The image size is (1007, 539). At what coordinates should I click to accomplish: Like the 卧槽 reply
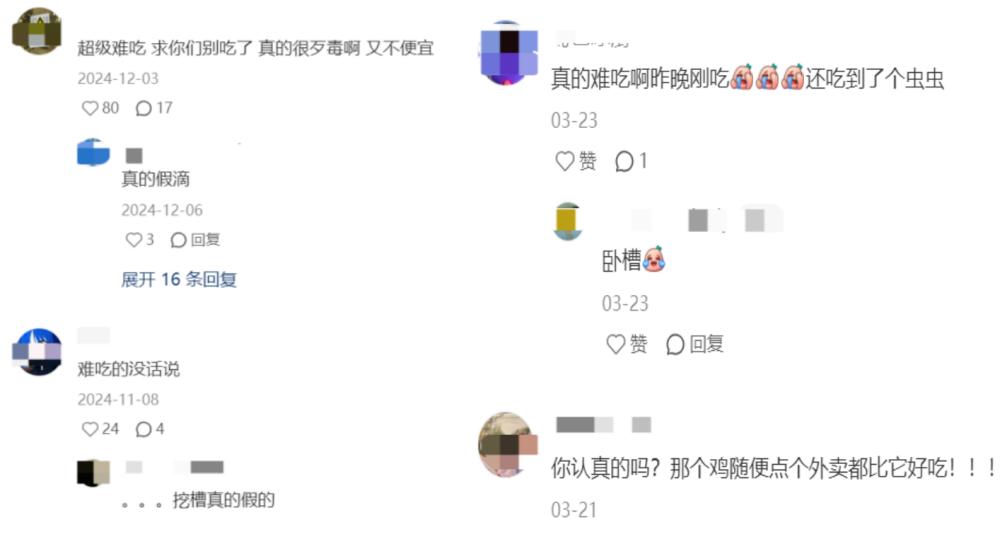626,344
